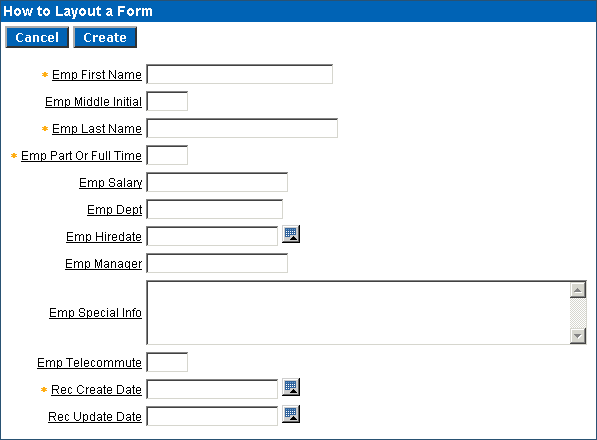Select the Emp Part Or Full Time field

[167, 155]
